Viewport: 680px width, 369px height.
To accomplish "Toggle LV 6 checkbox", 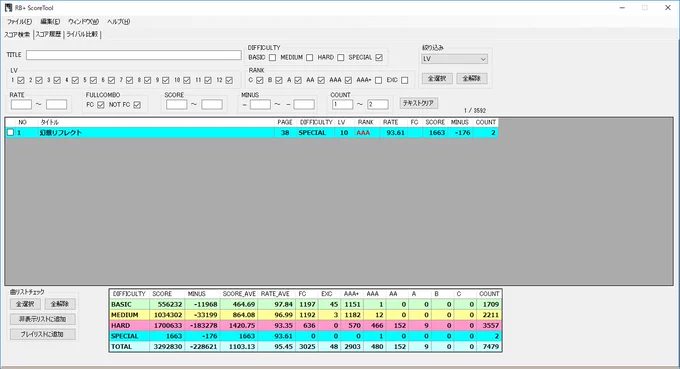I will (x=111, y=80).
